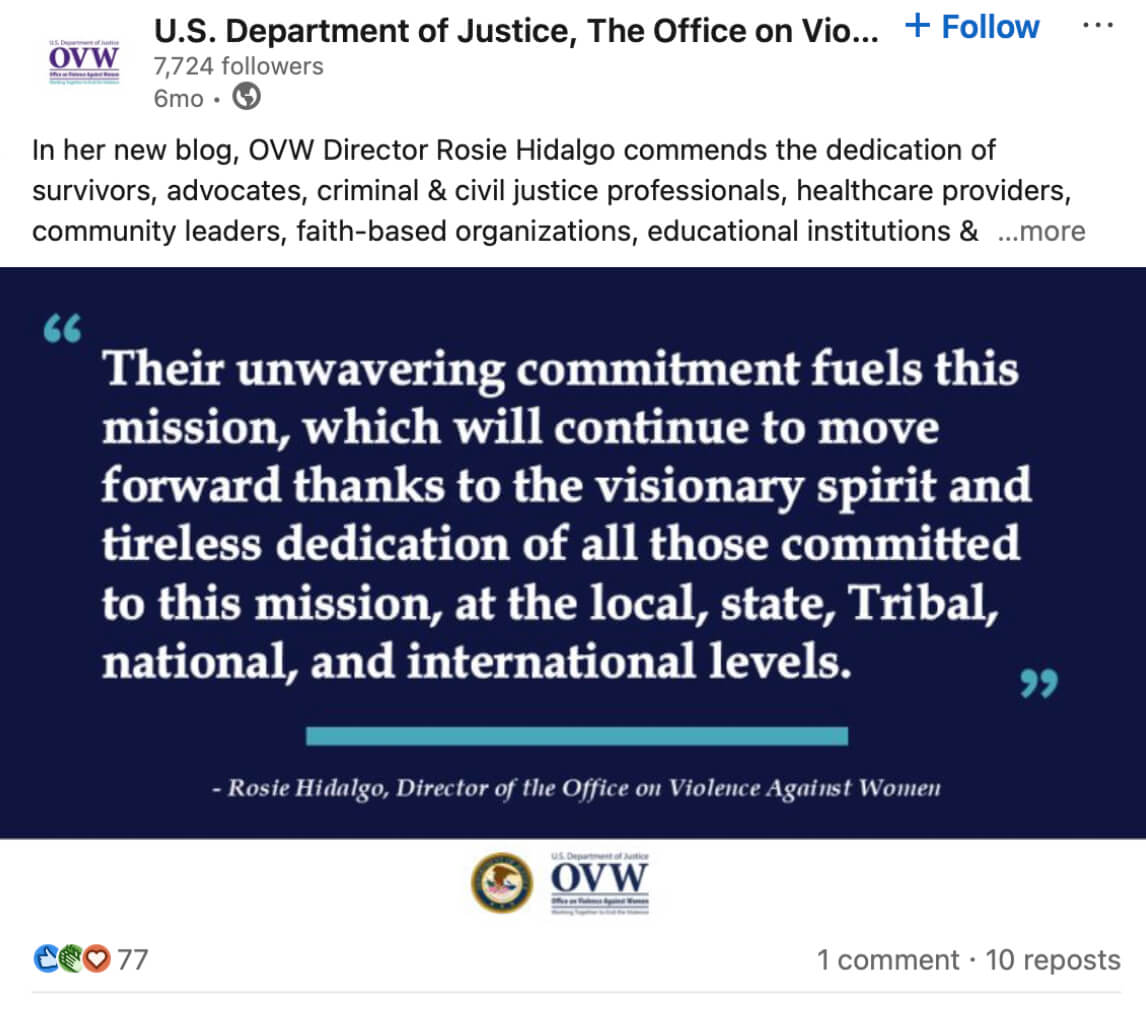Click the Department of Justice seal
This screenshot has width=1146, height=1026.
[501, 883]
